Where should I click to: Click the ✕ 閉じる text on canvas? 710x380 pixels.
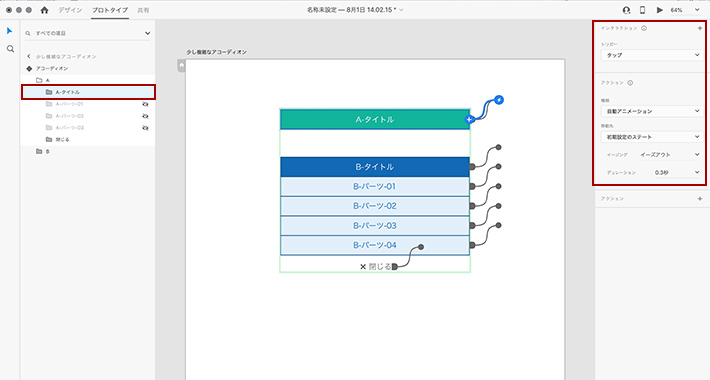tap(375, 267)
